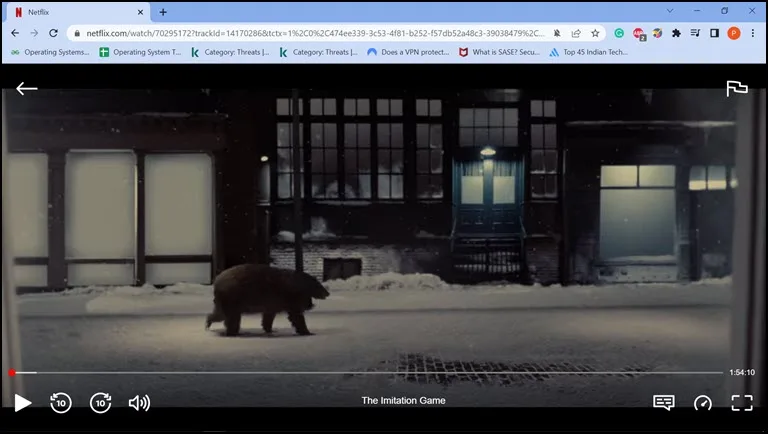Enter fullscreen mode
This screenshot has width=768, height=434.
point(742,403)
